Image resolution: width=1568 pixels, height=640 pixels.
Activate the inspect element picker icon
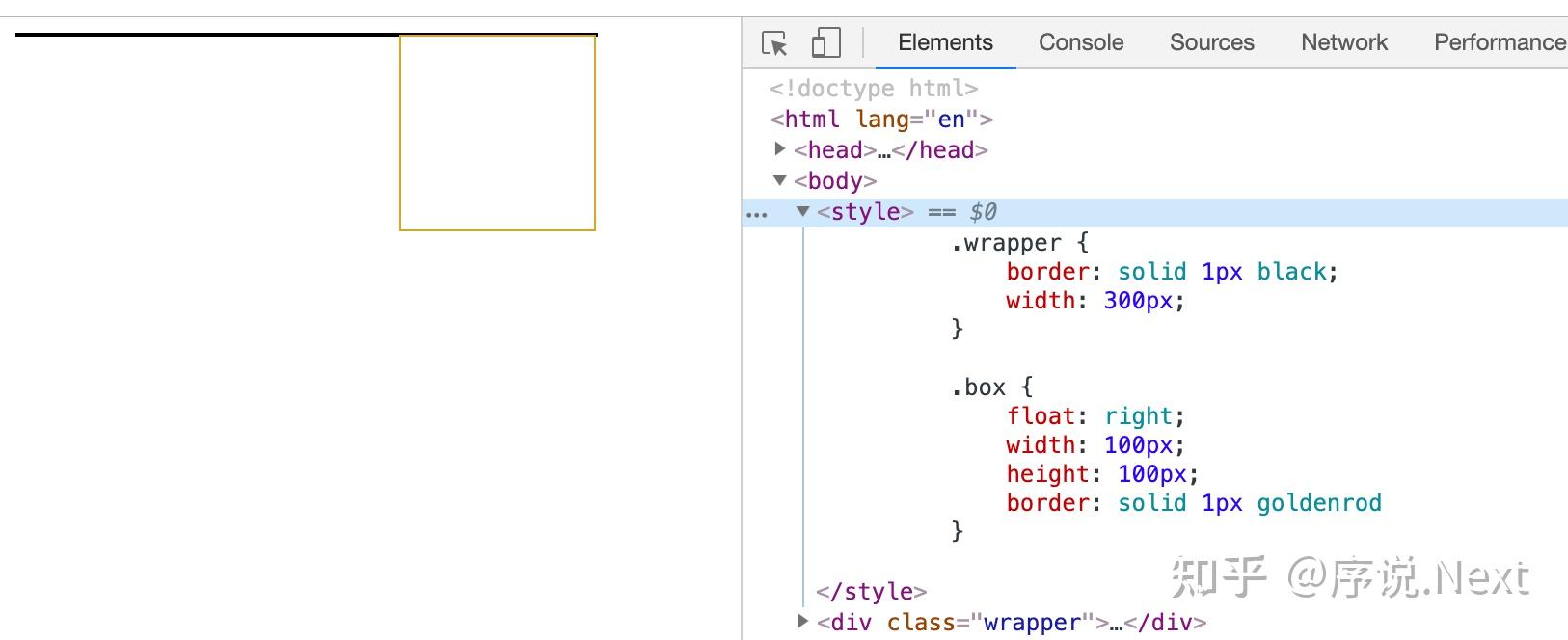[x=774, y=43]
